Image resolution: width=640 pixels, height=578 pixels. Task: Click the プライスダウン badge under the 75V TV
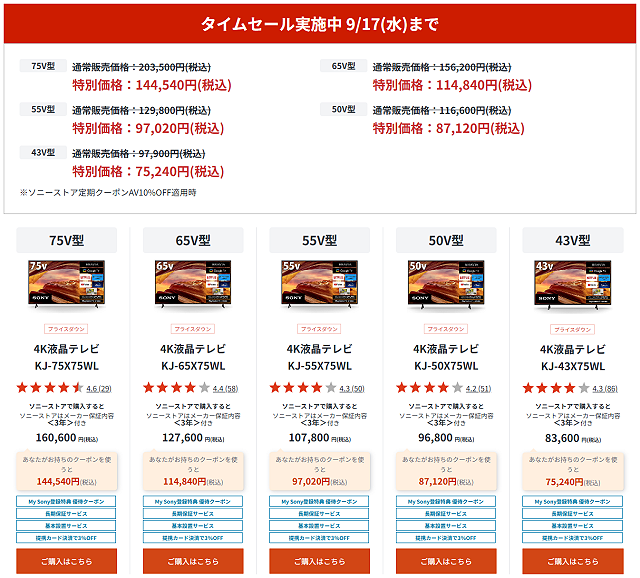[66, 329]
